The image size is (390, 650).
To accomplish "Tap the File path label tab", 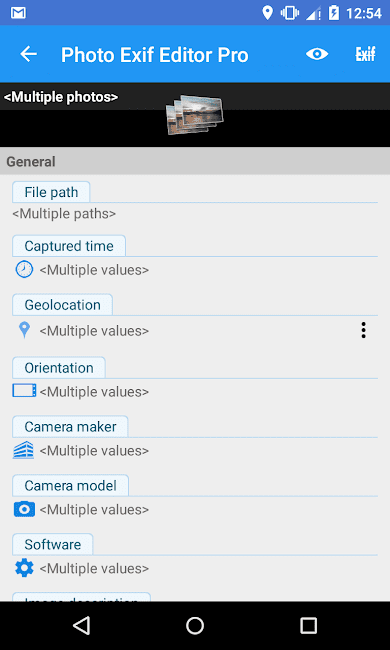I will tap(51, 192).
